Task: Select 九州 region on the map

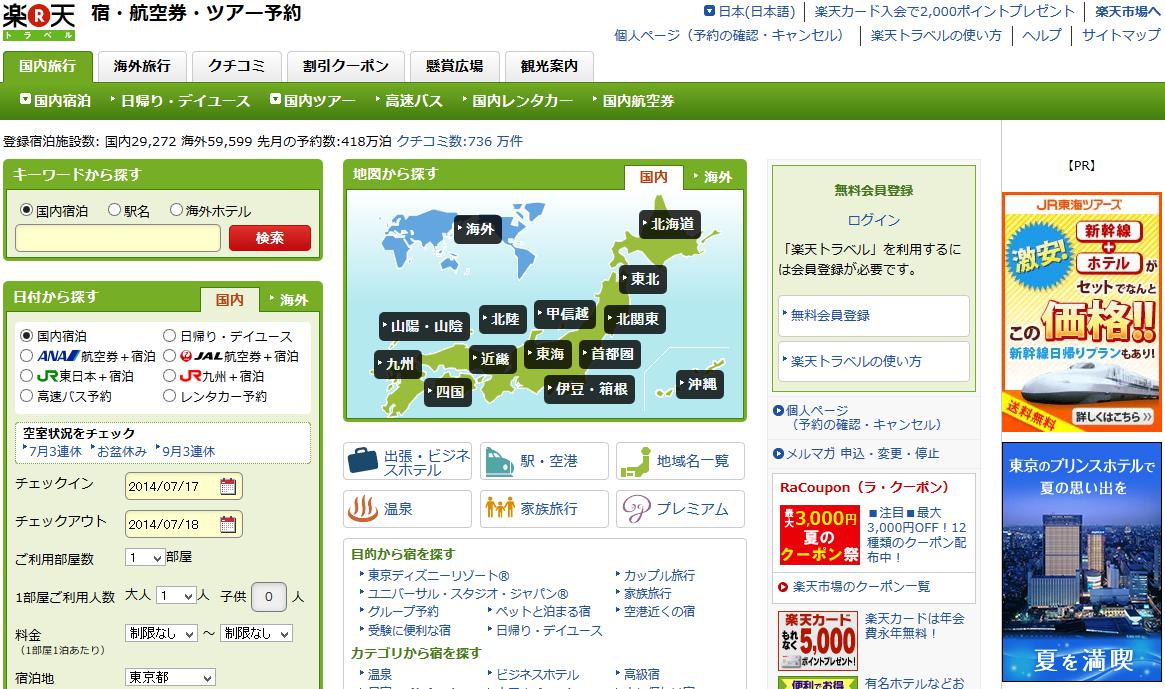Action: pyautogui.click(x=398, y=364)
